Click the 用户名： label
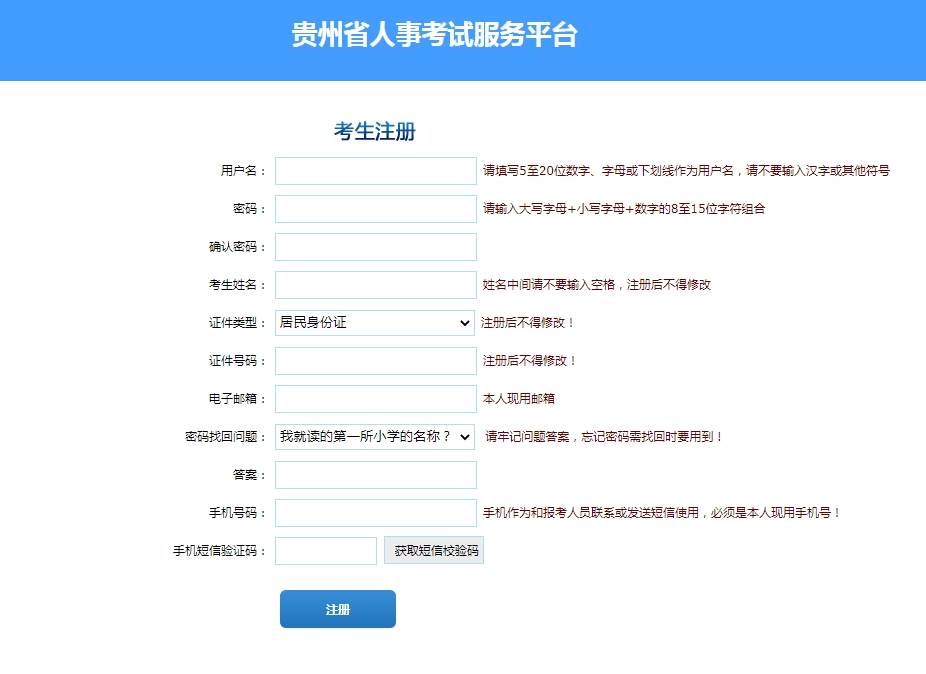 tap(244, 171)
